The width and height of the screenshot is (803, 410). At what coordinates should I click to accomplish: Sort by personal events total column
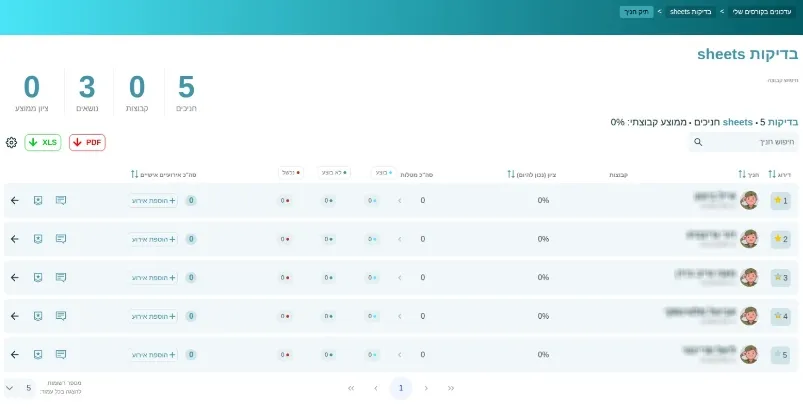point(134,174)
